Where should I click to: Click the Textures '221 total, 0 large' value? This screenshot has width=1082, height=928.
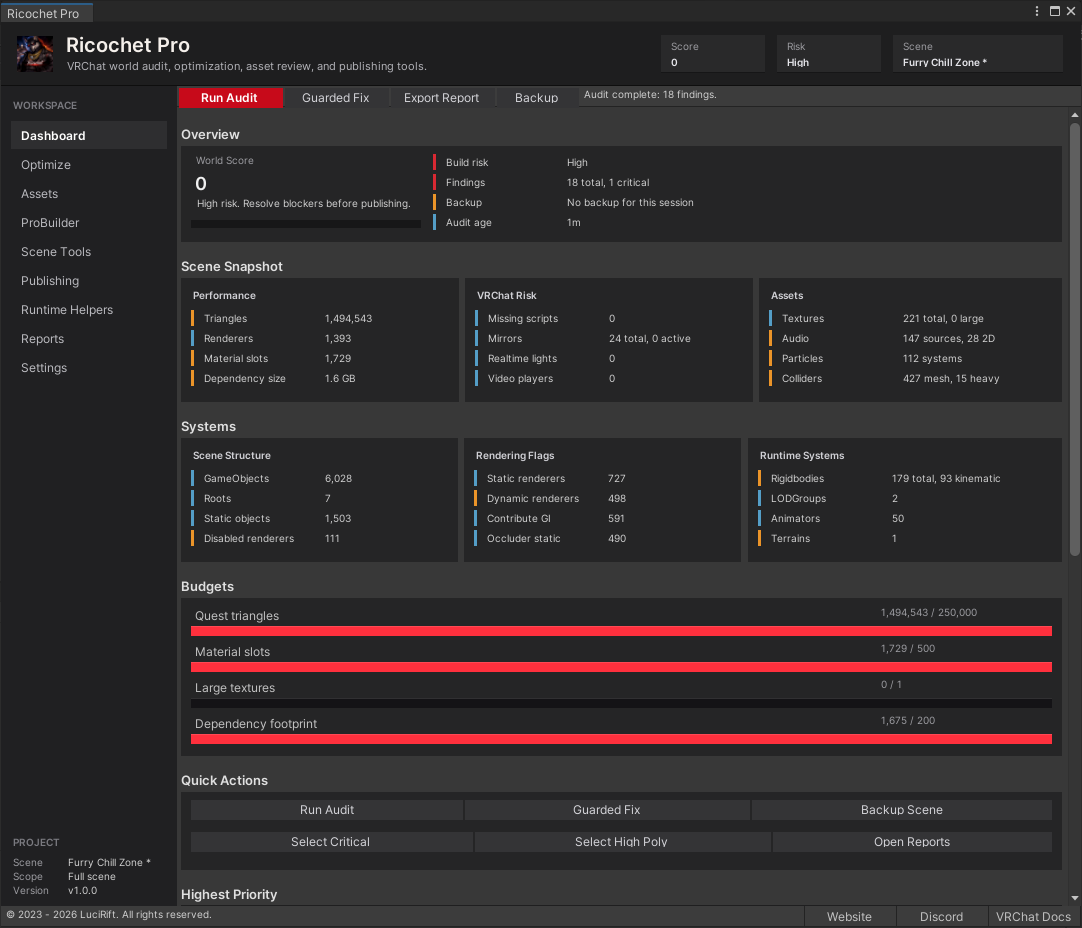pos(943,318)
